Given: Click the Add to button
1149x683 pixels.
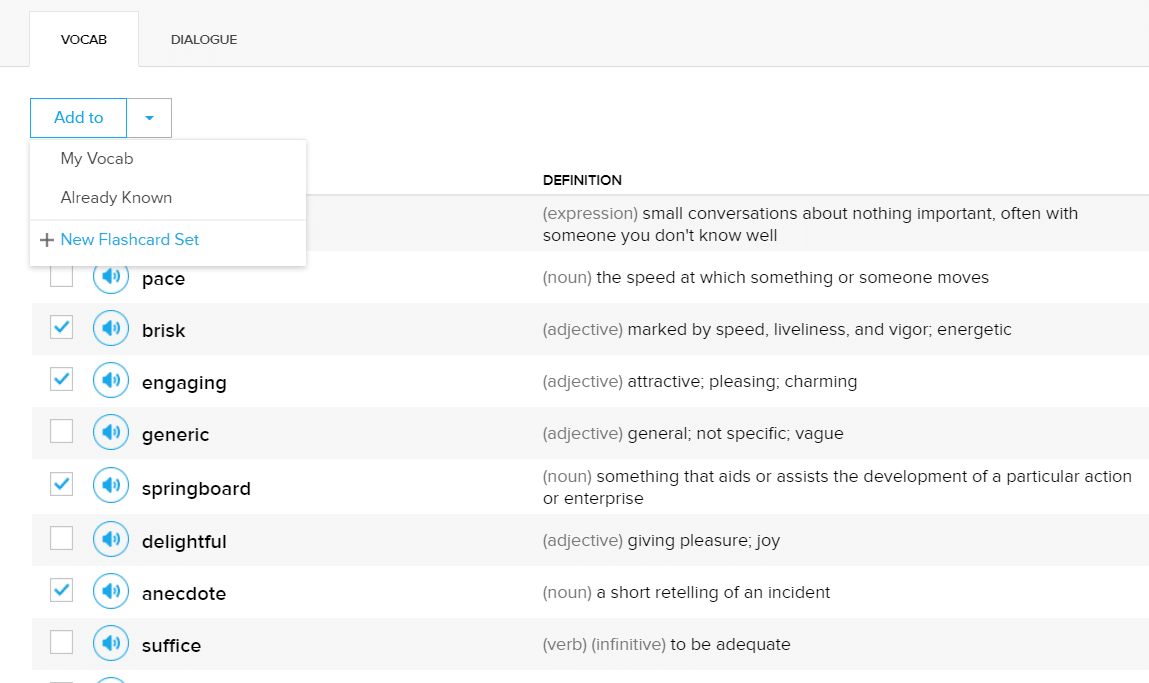Looking at the screenshot, I should pyautogui.click(x=79, y=118).
